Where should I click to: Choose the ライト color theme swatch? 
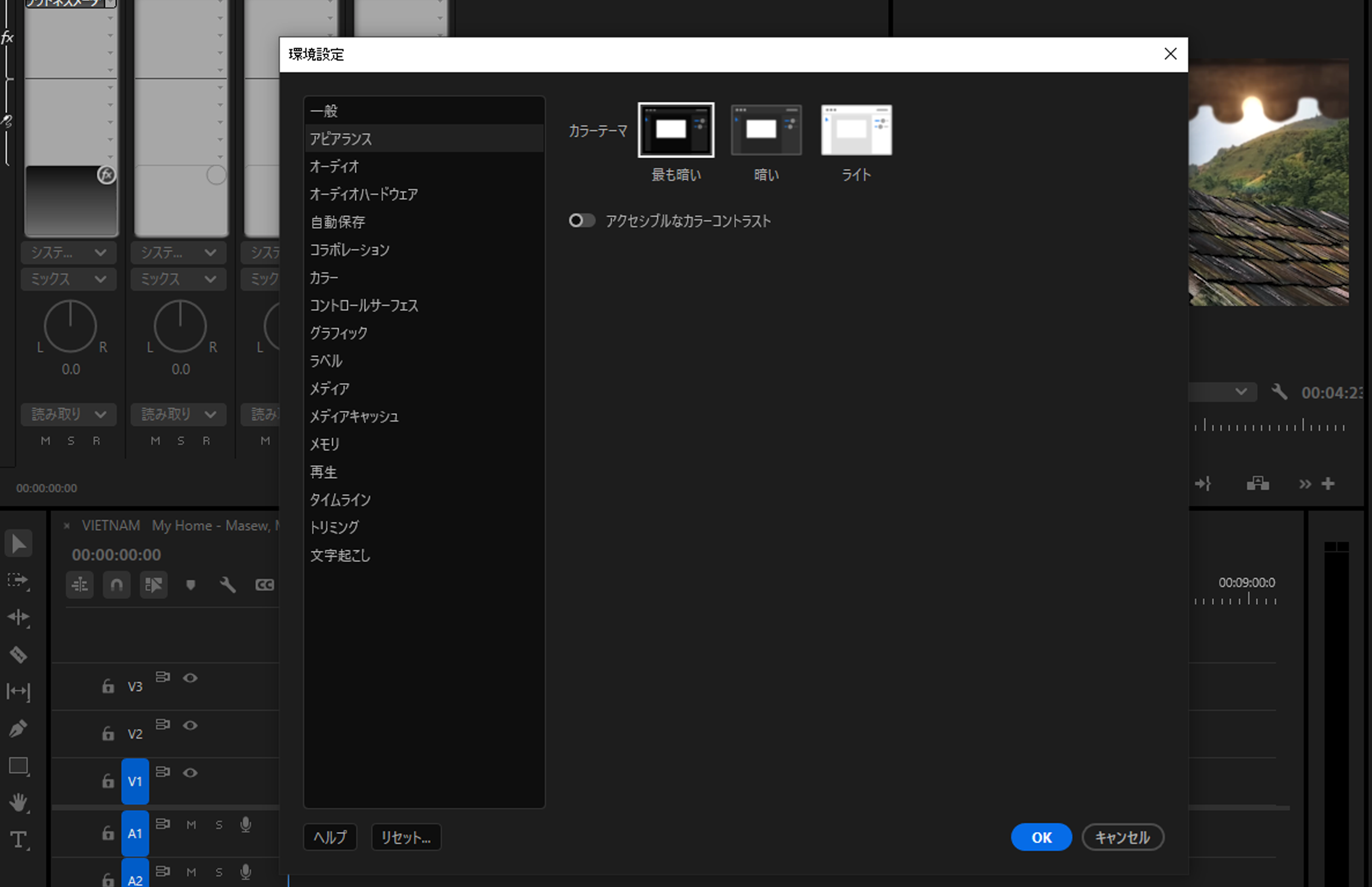856,130
